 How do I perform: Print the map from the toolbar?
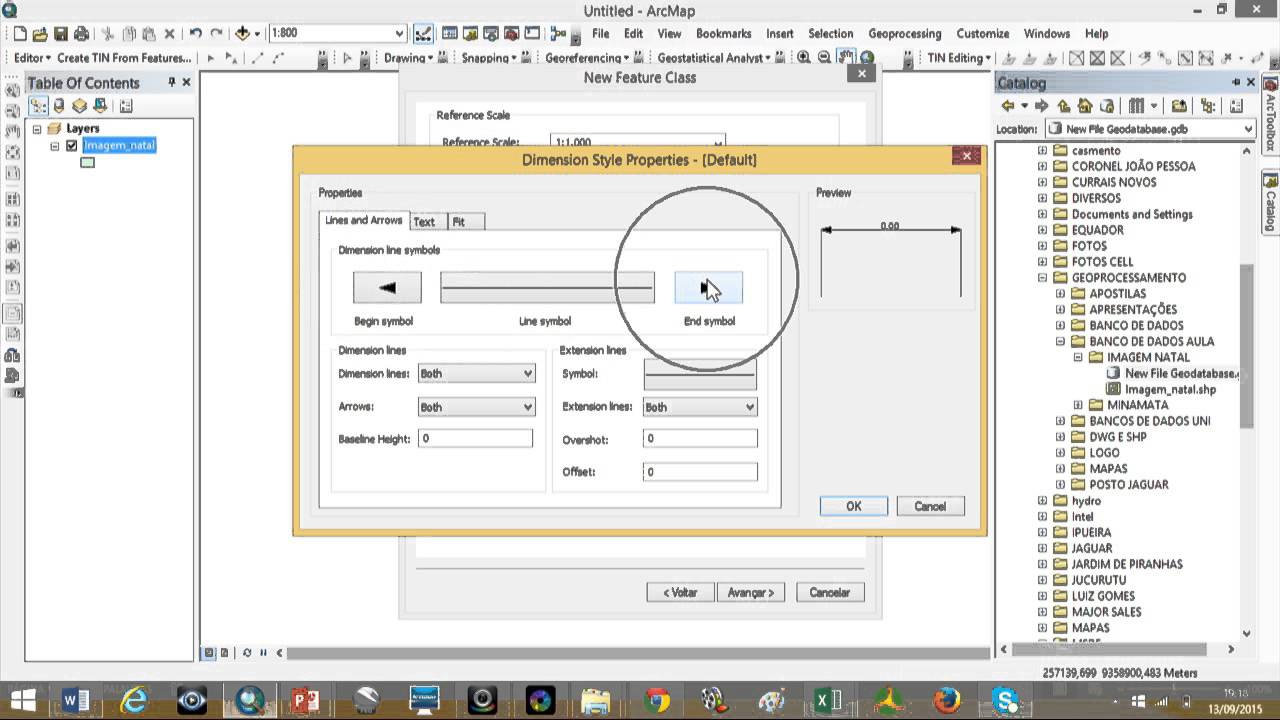pyautogui.click(x=81, y=33)
